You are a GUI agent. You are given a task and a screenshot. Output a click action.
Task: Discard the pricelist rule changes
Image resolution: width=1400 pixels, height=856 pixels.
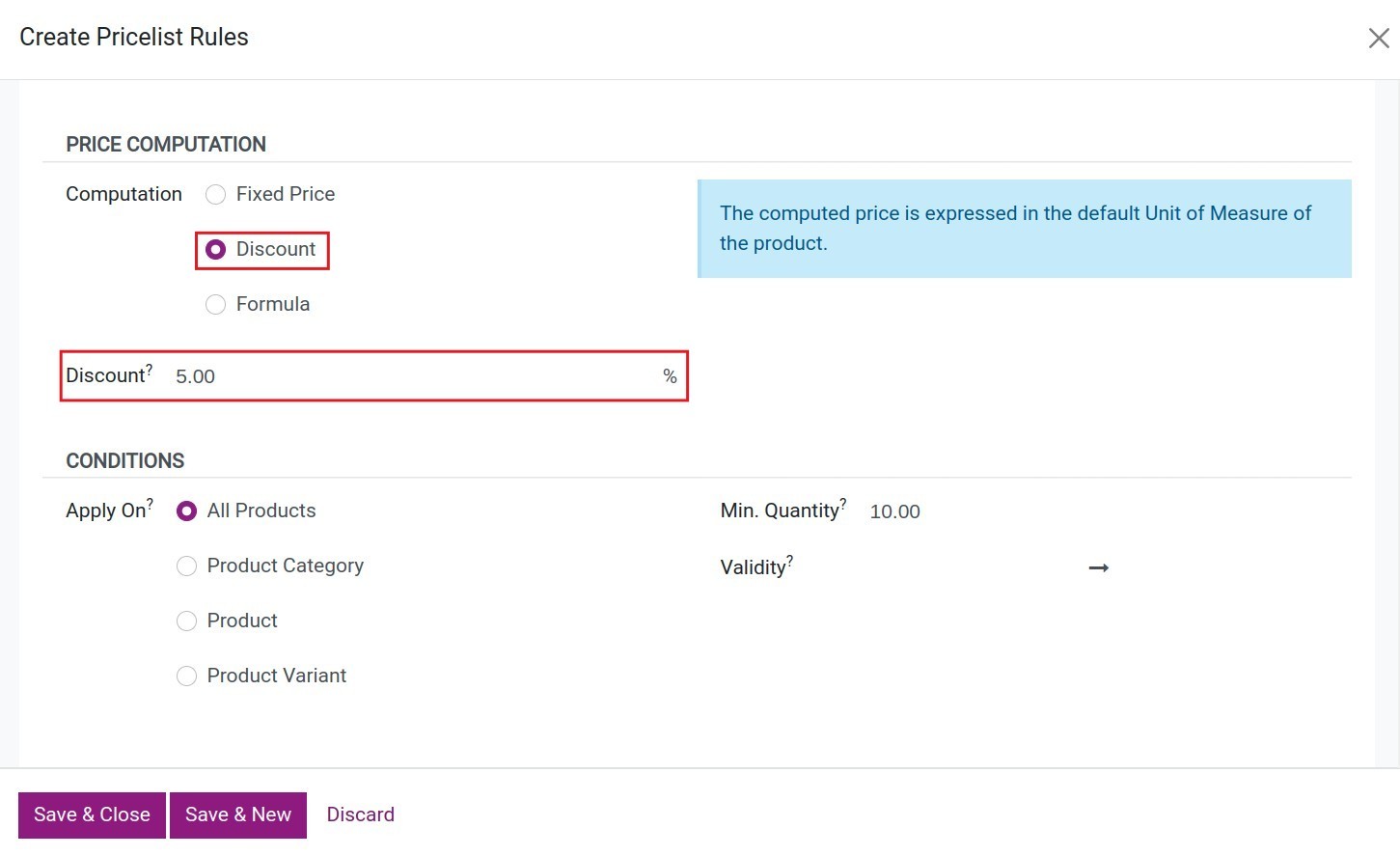360,815
